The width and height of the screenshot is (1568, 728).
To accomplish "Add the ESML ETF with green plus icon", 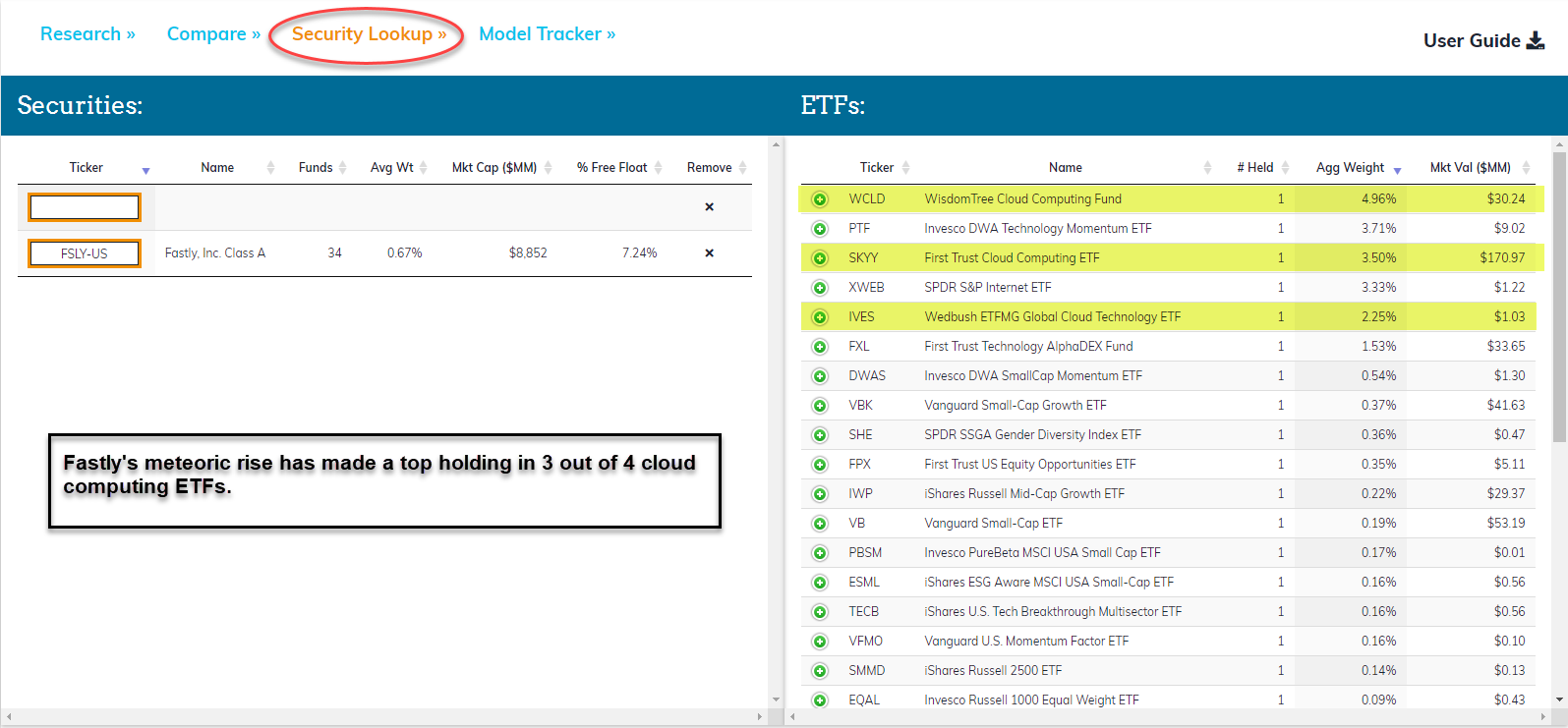I will point(820,583).
